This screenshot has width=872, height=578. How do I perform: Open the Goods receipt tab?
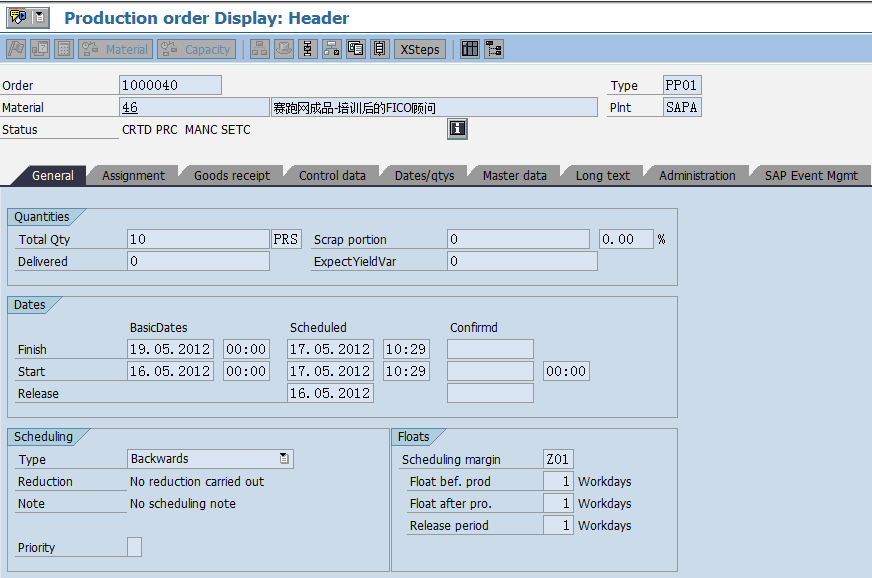pos(232,176)
